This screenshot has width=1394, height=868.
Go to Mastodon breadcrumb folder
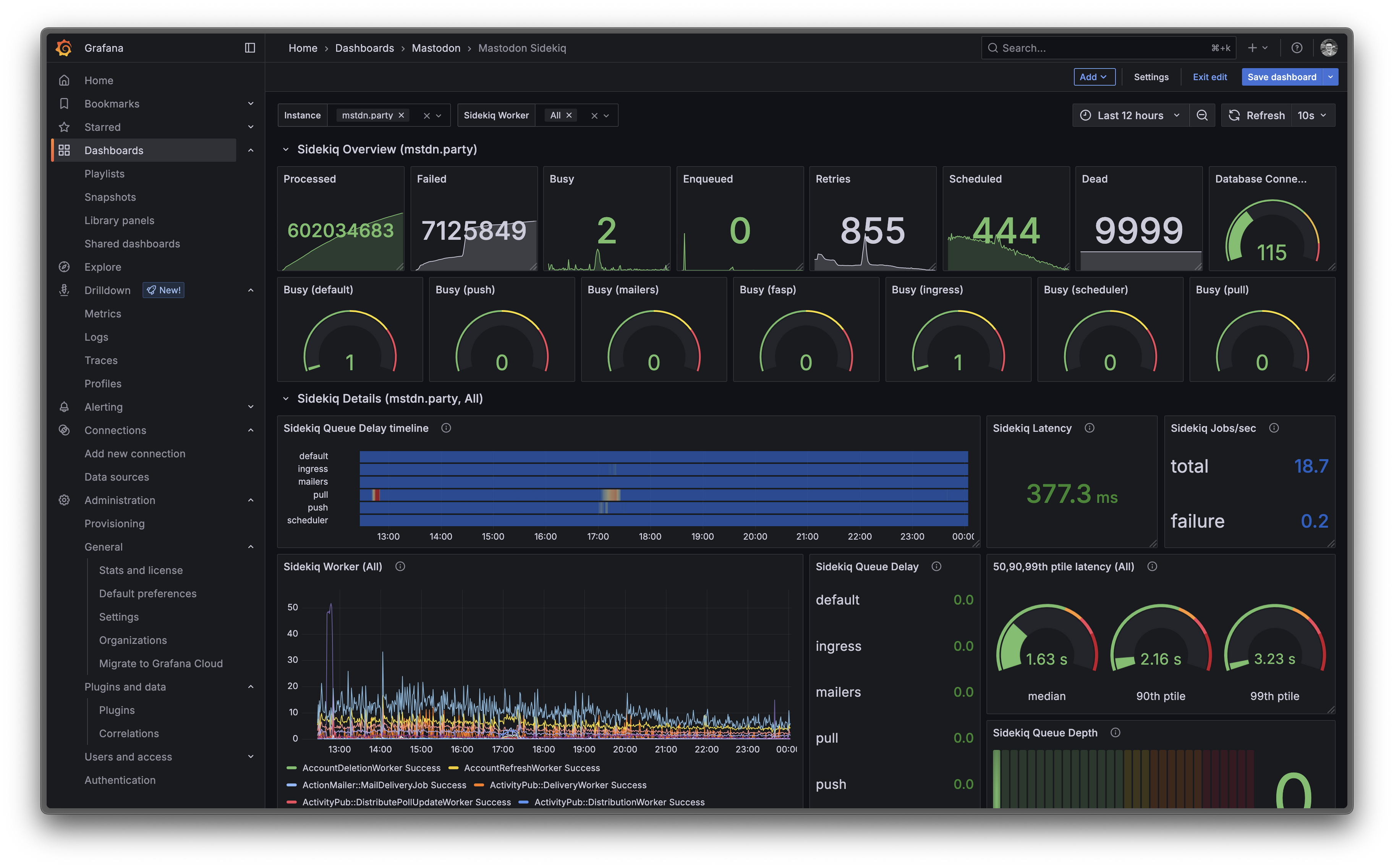click(x=436, y=48)
